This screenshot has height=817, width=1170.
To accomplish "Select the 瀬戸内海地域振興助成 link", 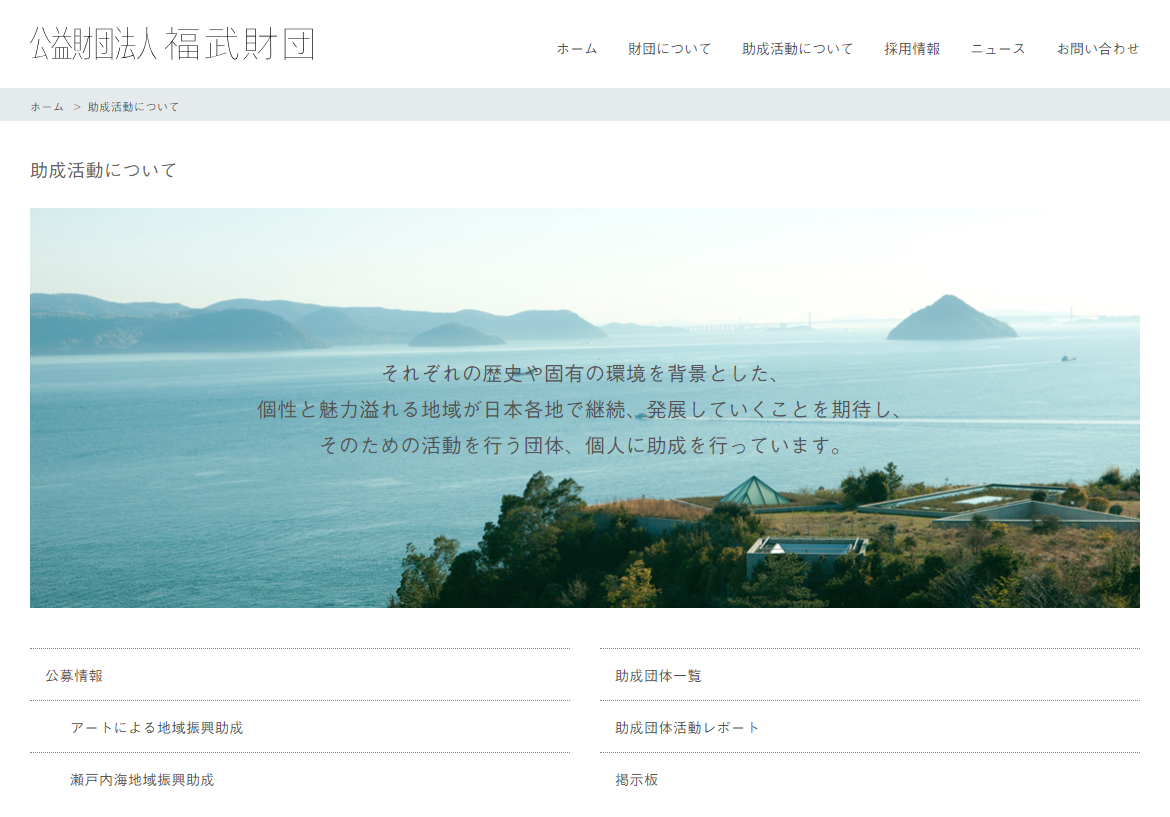I will (x=142, y=780).
